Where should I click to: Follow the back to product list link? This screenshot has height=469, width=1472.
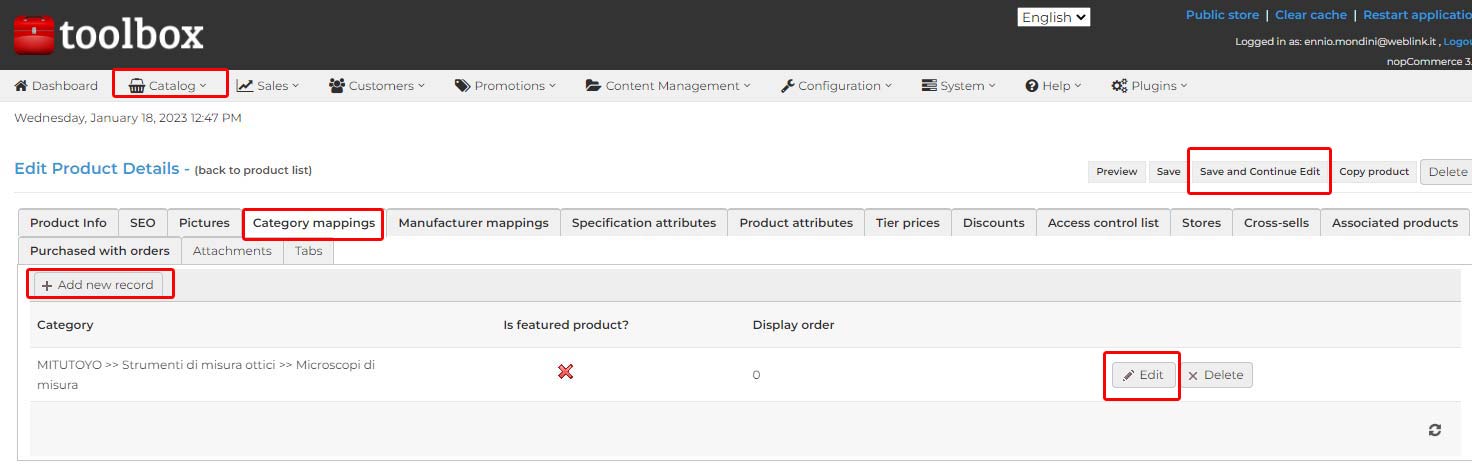(253, 170)
